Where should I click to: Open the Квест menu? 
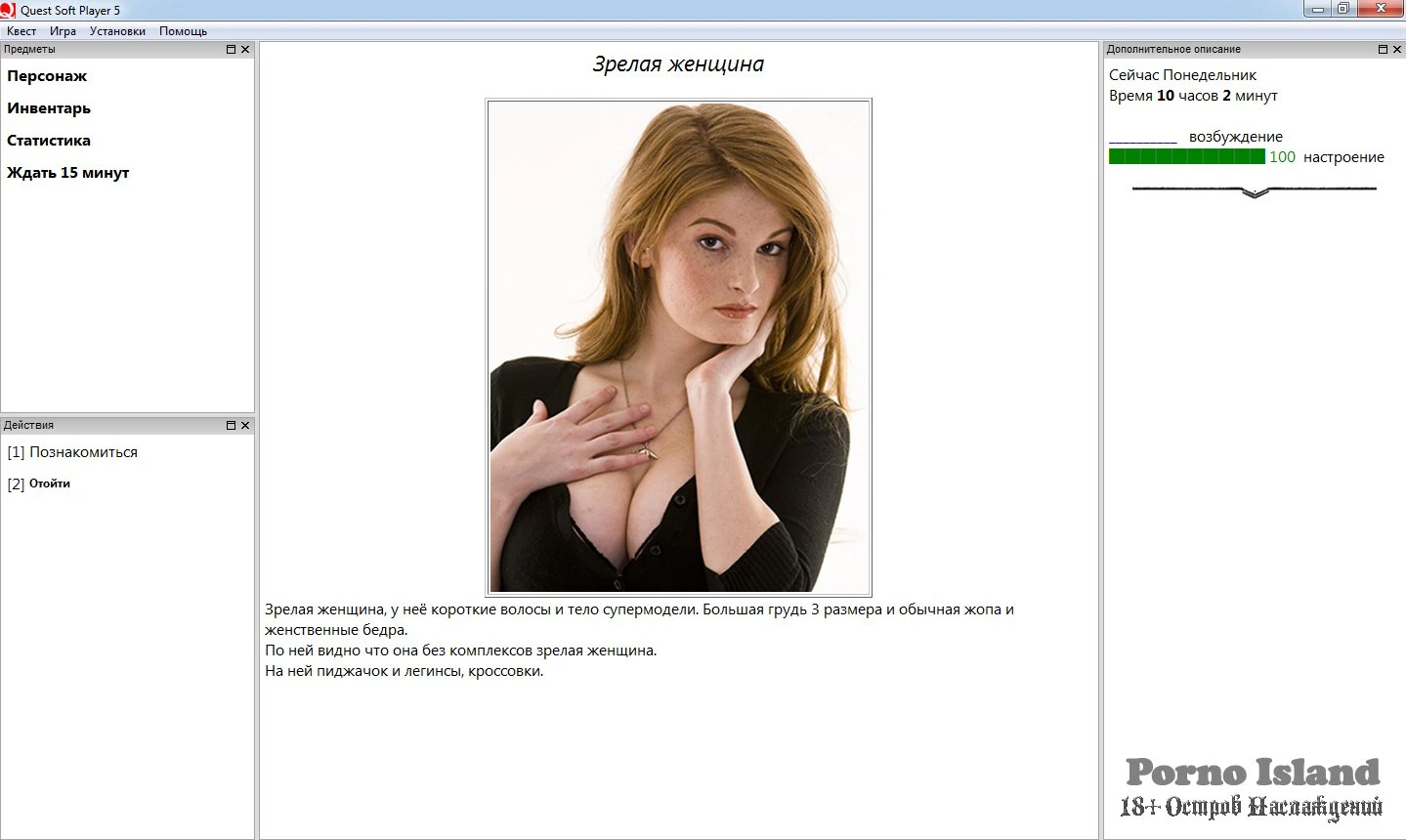point(21,31)
